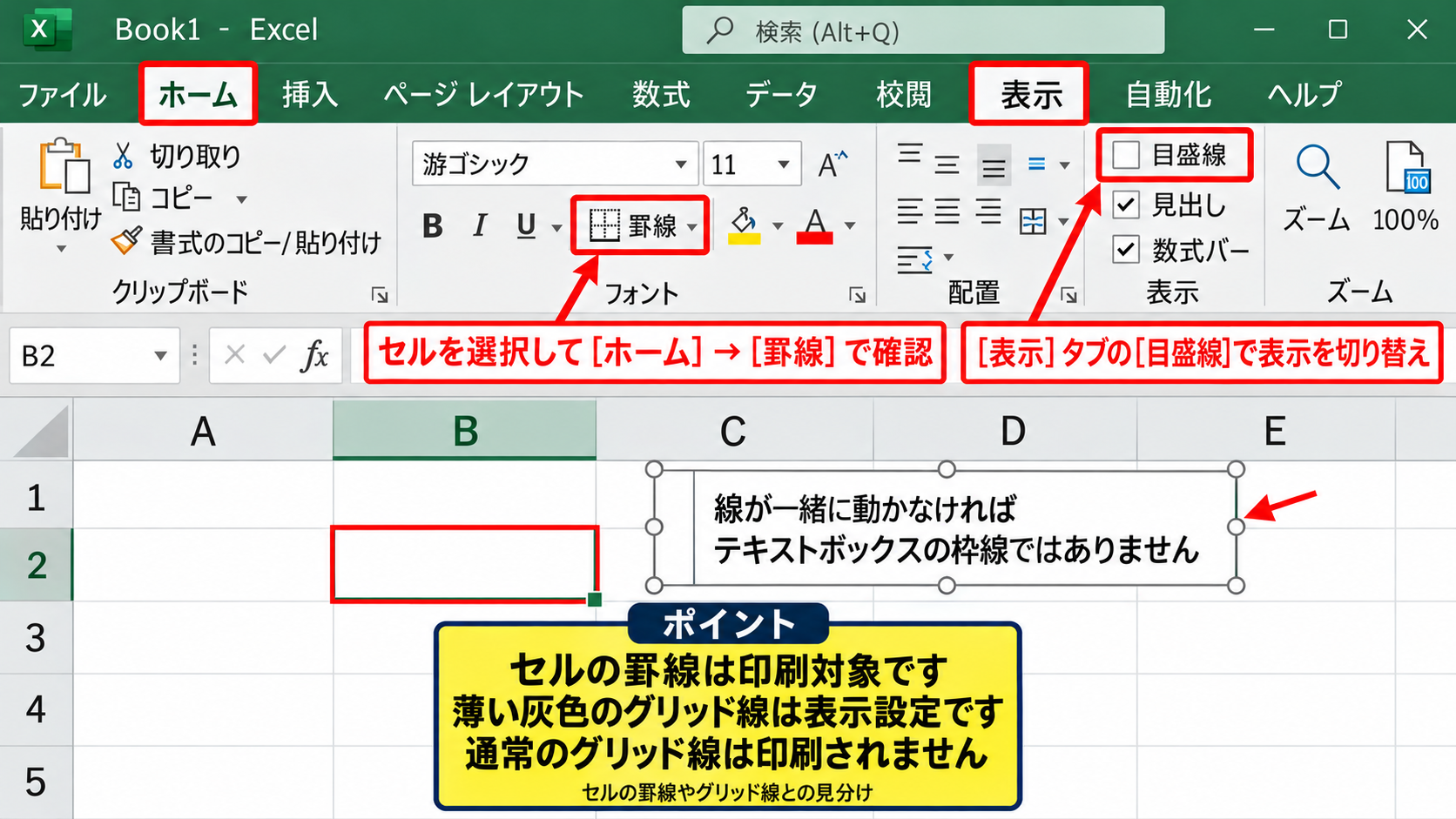Select column B header

coord(465,430)
